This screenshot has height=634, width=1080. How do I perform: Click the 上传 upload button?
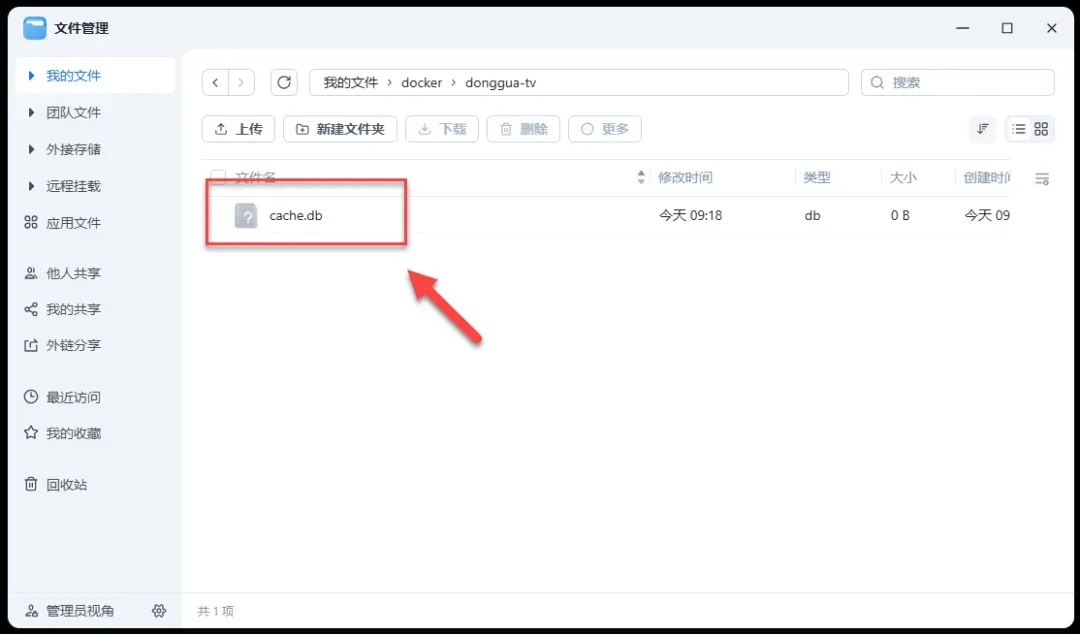click(238, 129)
